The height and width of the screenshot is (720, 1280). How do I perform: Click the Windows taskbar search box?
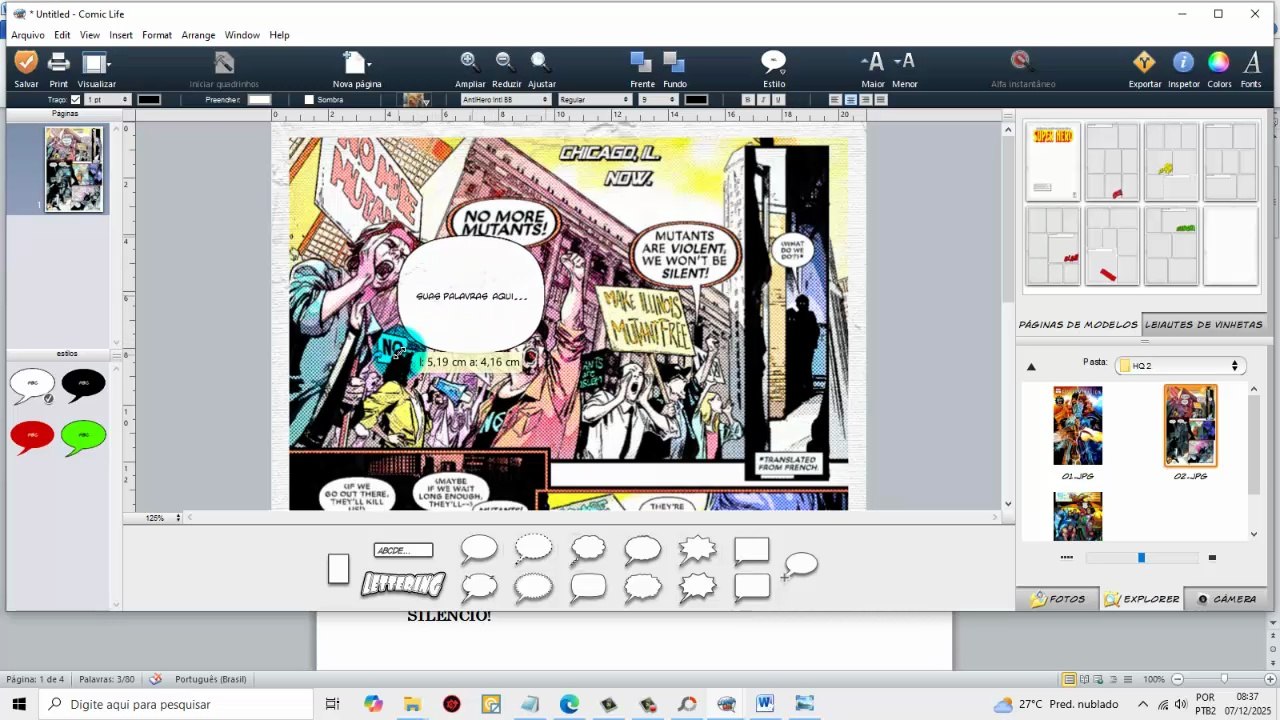[x=178, y=704]
